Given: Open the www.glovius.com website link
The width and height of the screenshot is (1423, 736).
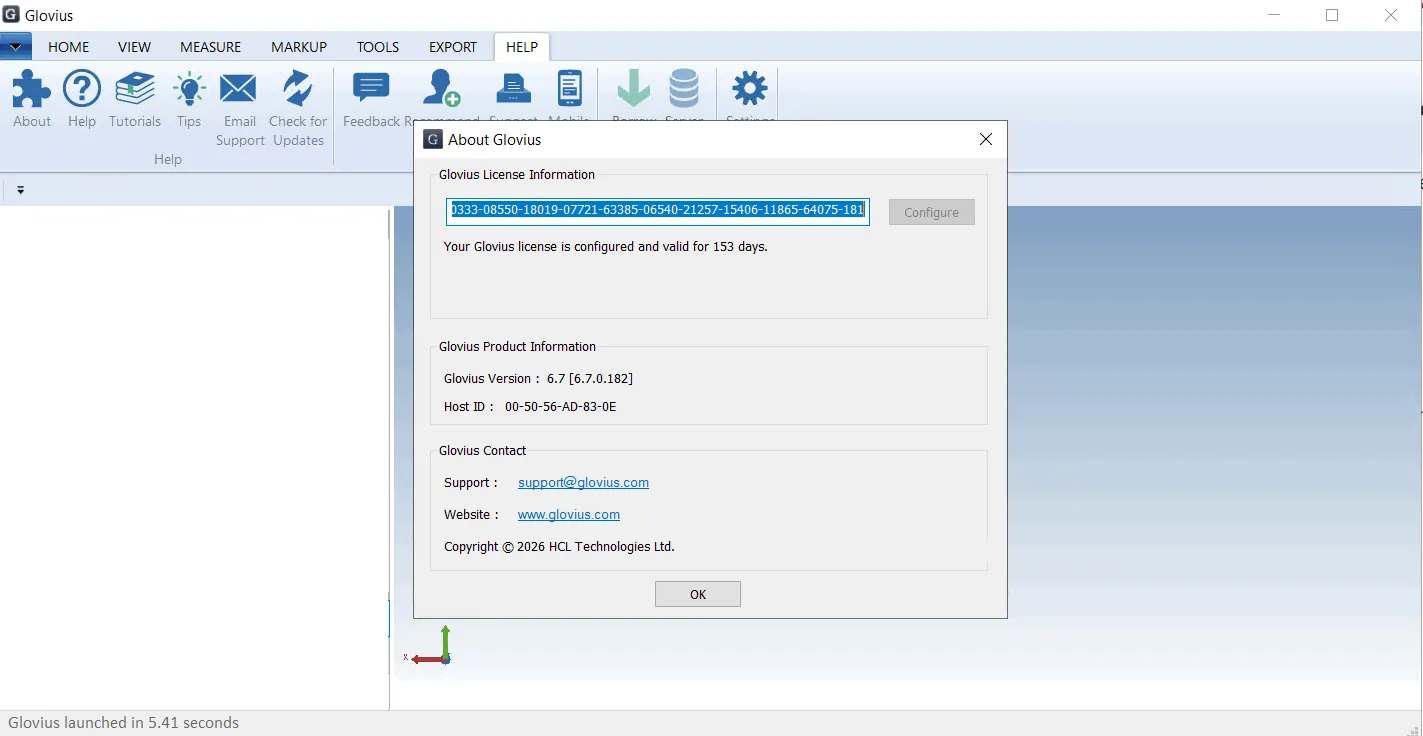Looking at the screenshot, I should (569, 514).
